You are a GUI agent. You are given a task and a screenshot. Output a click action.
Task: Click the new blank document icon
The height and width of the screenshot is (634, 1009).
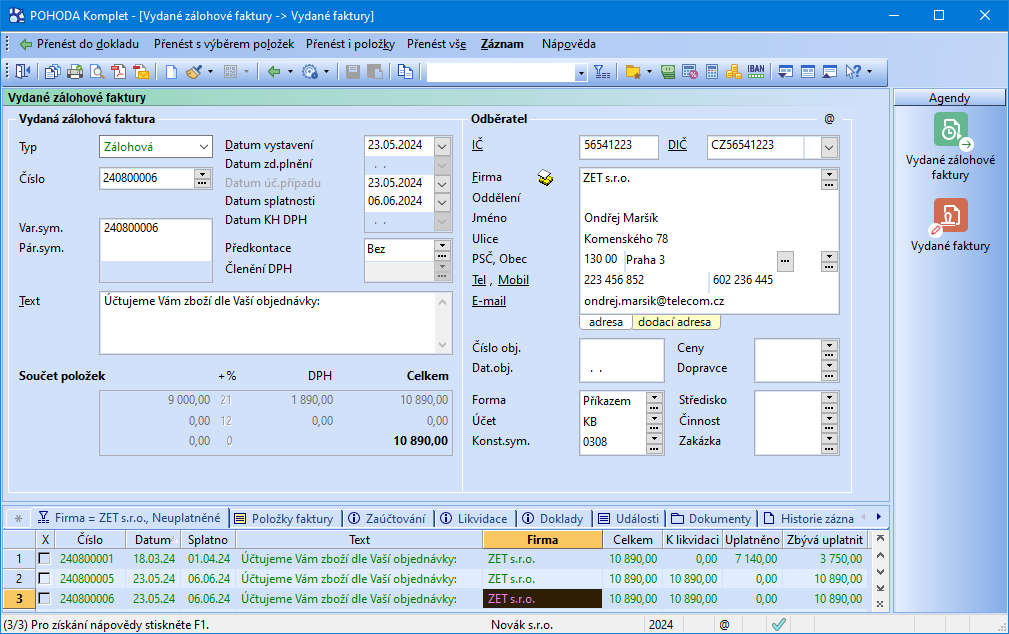click(x=171, y=71)
